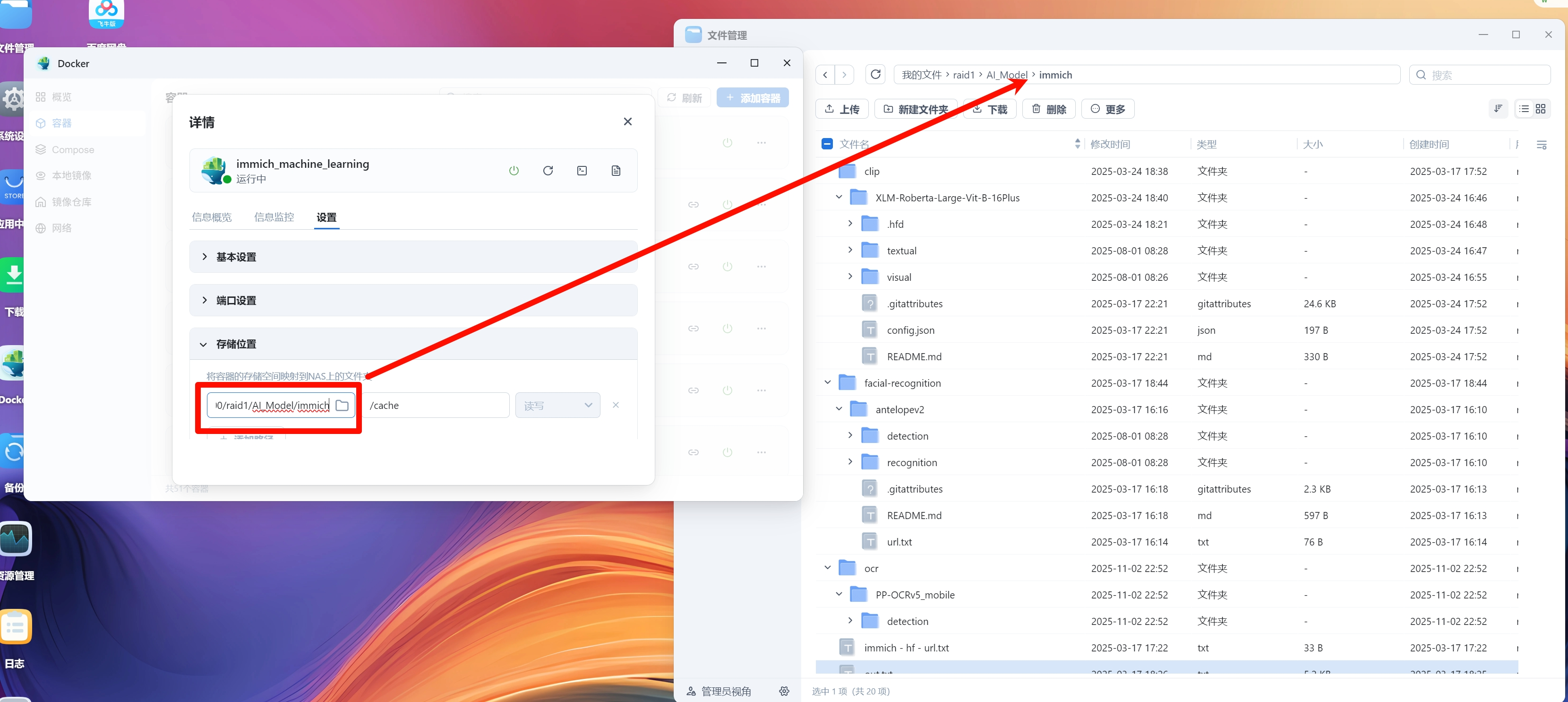
Task: Switch to grid view in file manager
Action: [1540, 109]
